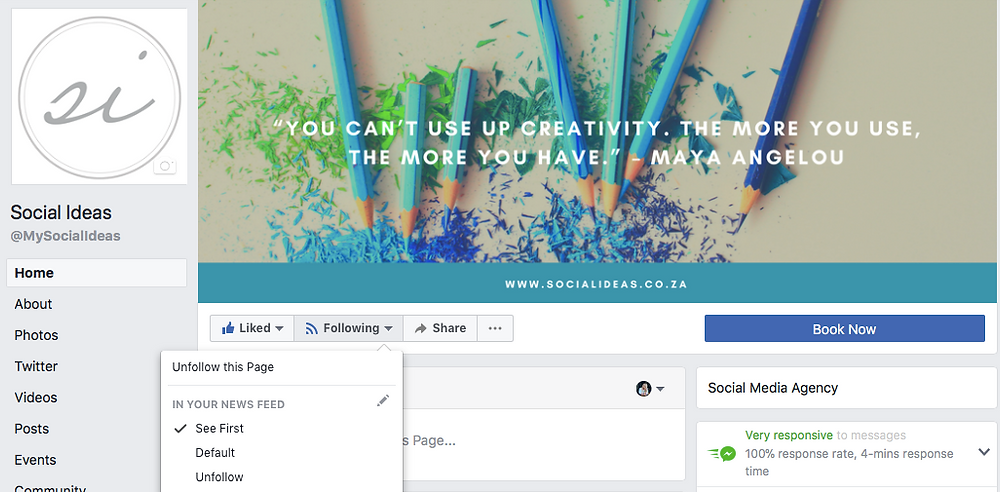Click the small profile avatar in composer
The height and width of the screenshot is (492, 1000).
(643, 388)
